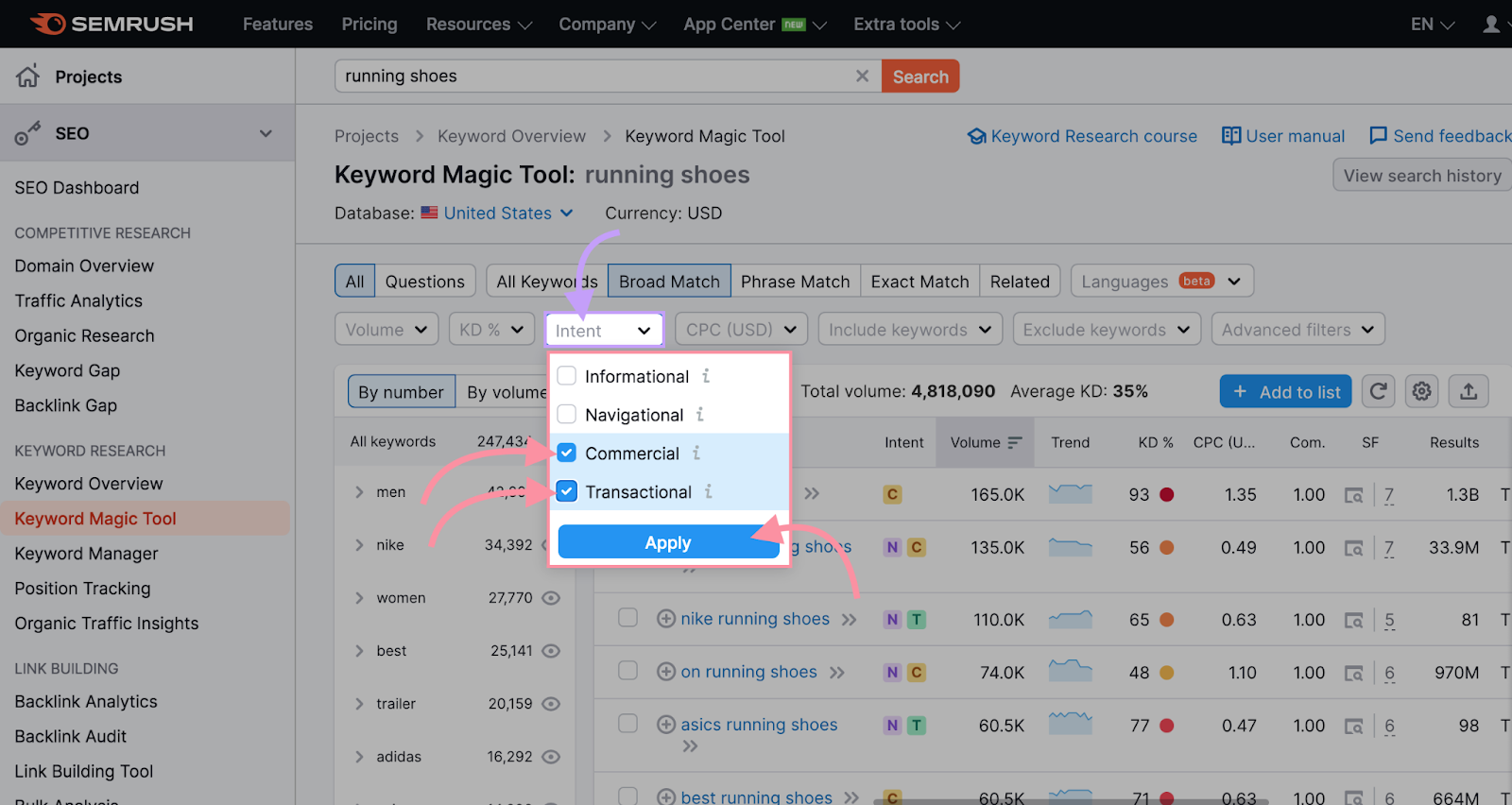This screenshot has width=1512, height=805.
Task: Expand the nike keyword group
Action: [359, 545]
